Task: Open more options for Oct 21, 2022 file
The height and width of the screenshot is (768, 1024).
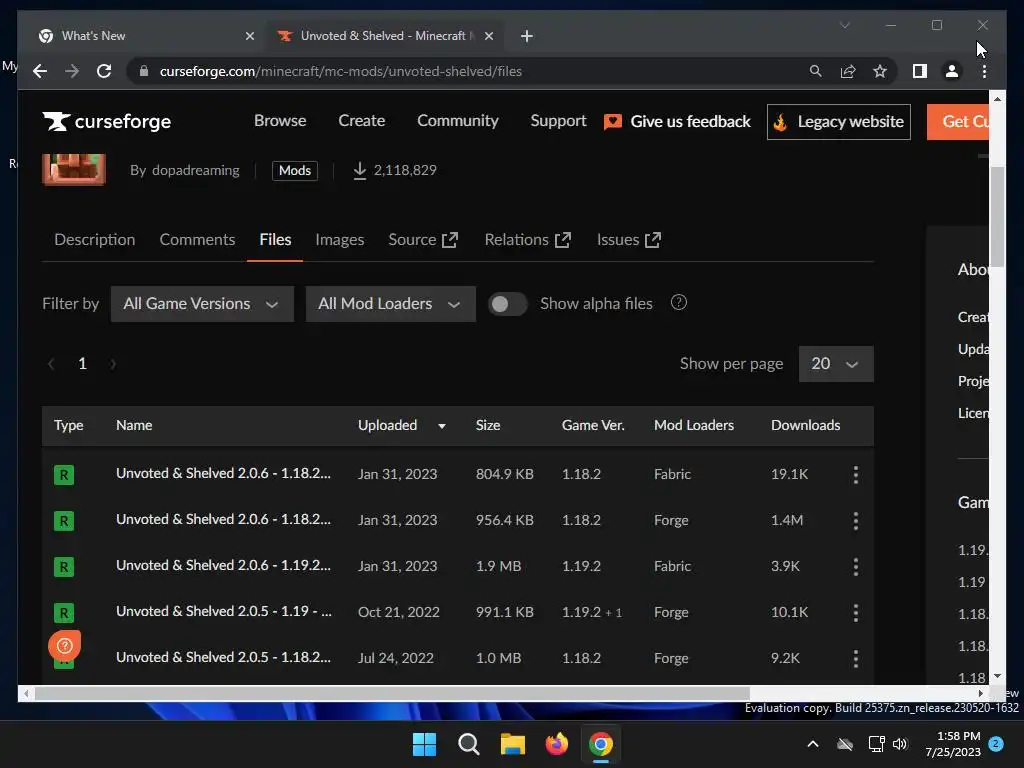Action: point(856,613)
